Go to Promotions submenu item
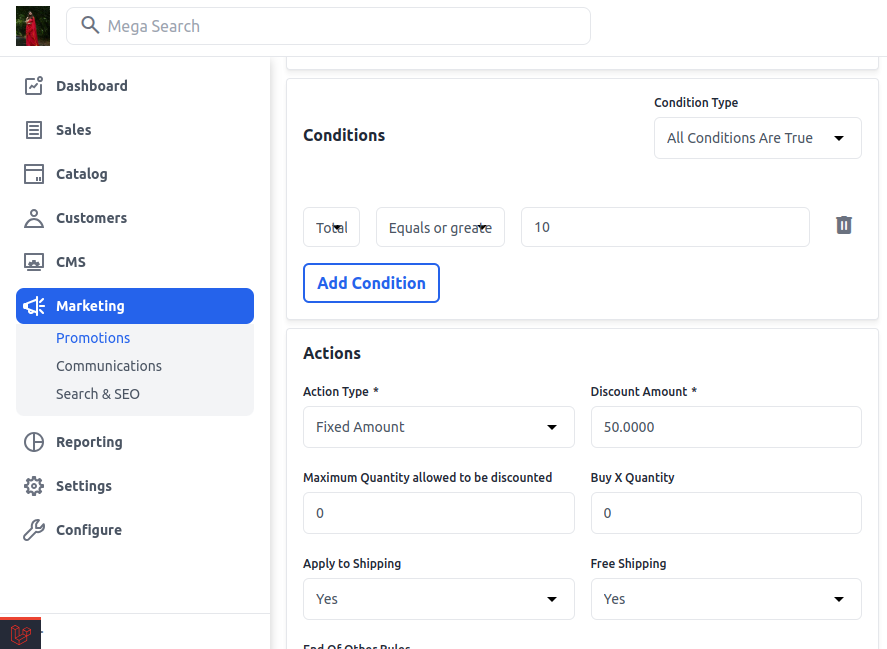The width and height of the screenshot is (887, 649). coord(93,338)
